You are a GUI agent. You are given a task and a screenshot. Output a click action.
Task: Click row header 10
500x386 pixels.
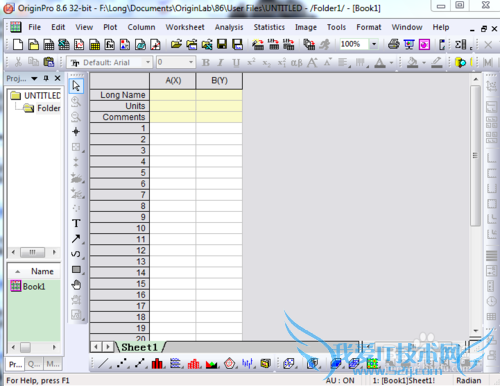click(x=120, y=228)
